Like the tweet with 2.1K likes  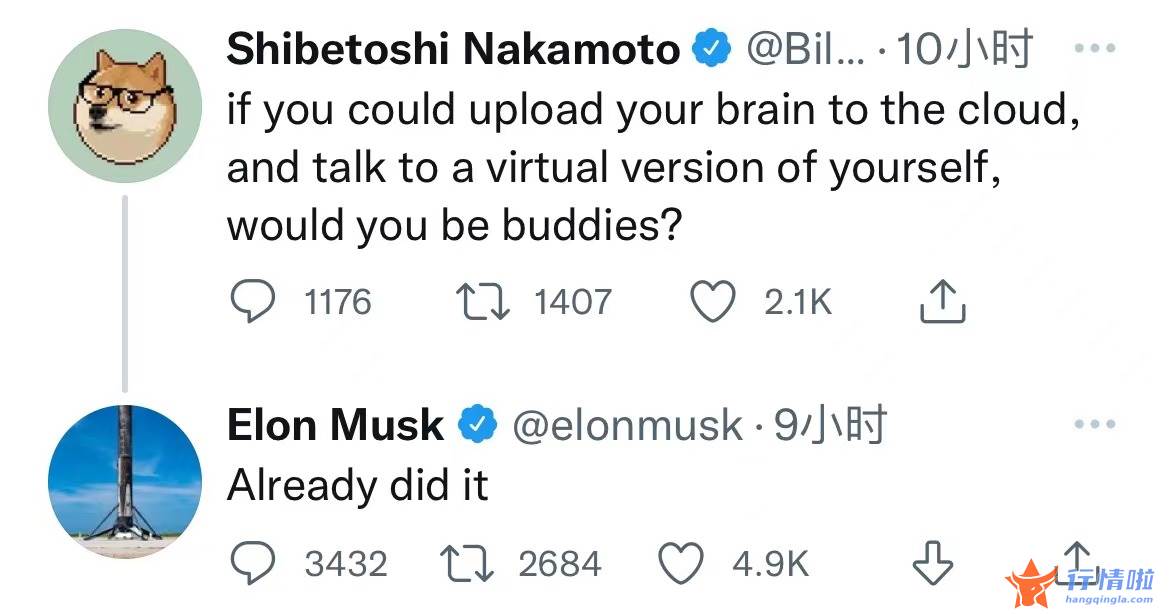[x=713, y=301]
